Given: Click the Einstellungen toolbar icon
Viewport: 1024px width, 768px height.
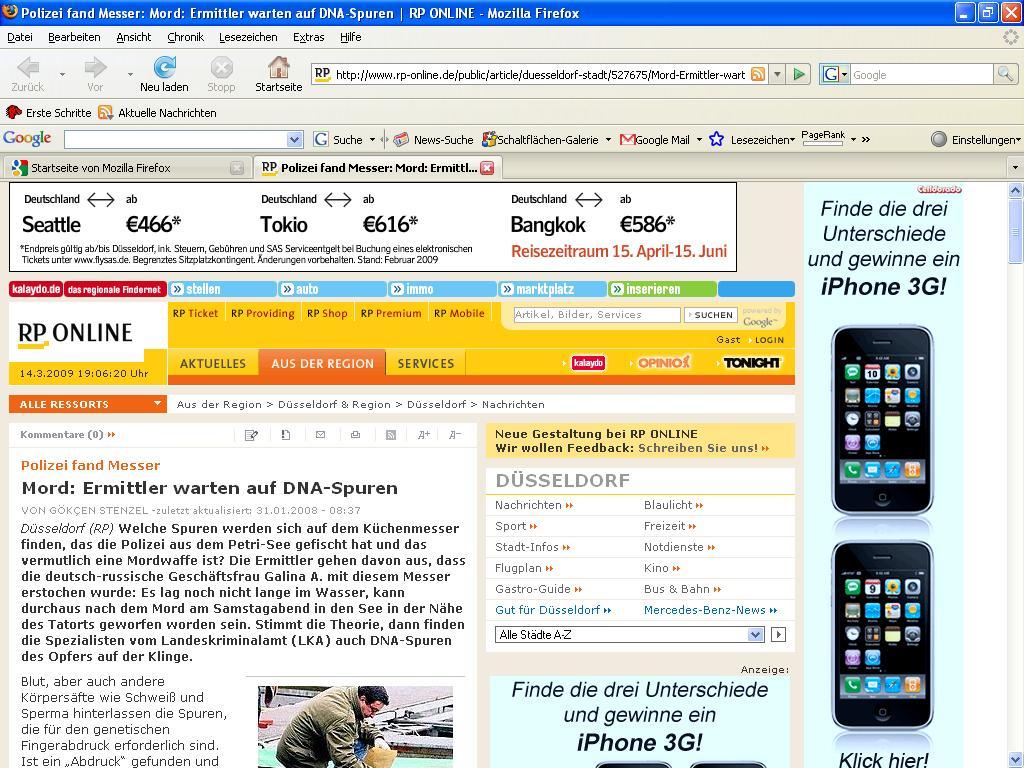Looking at the screenshot, I should point(938,139).
